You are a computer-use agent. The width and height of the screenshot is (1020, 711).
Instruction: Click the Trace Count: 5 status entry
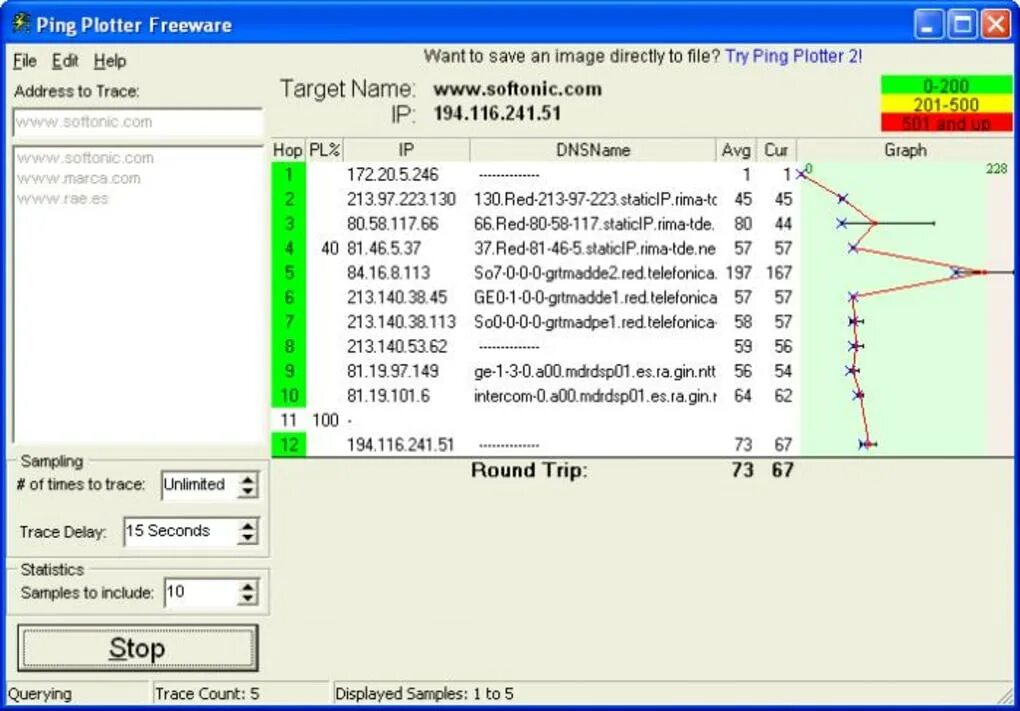pyautogui.click(x=207, y=694)
